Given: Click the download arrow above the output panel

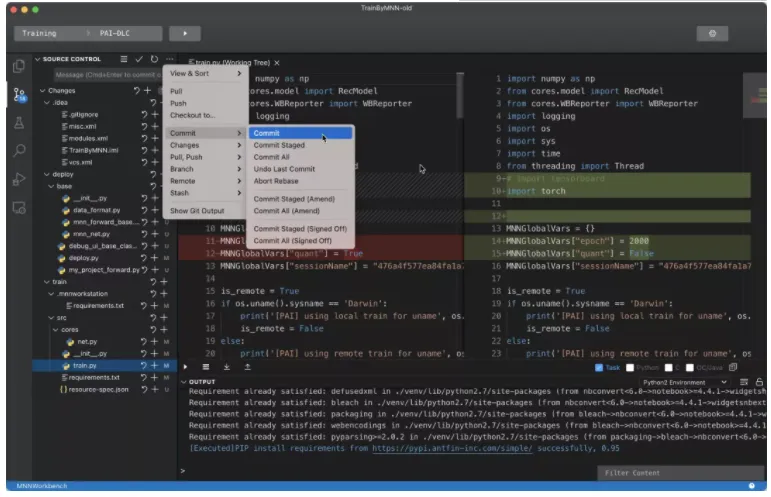Looking at the screenshot, I should coord(227,367).
